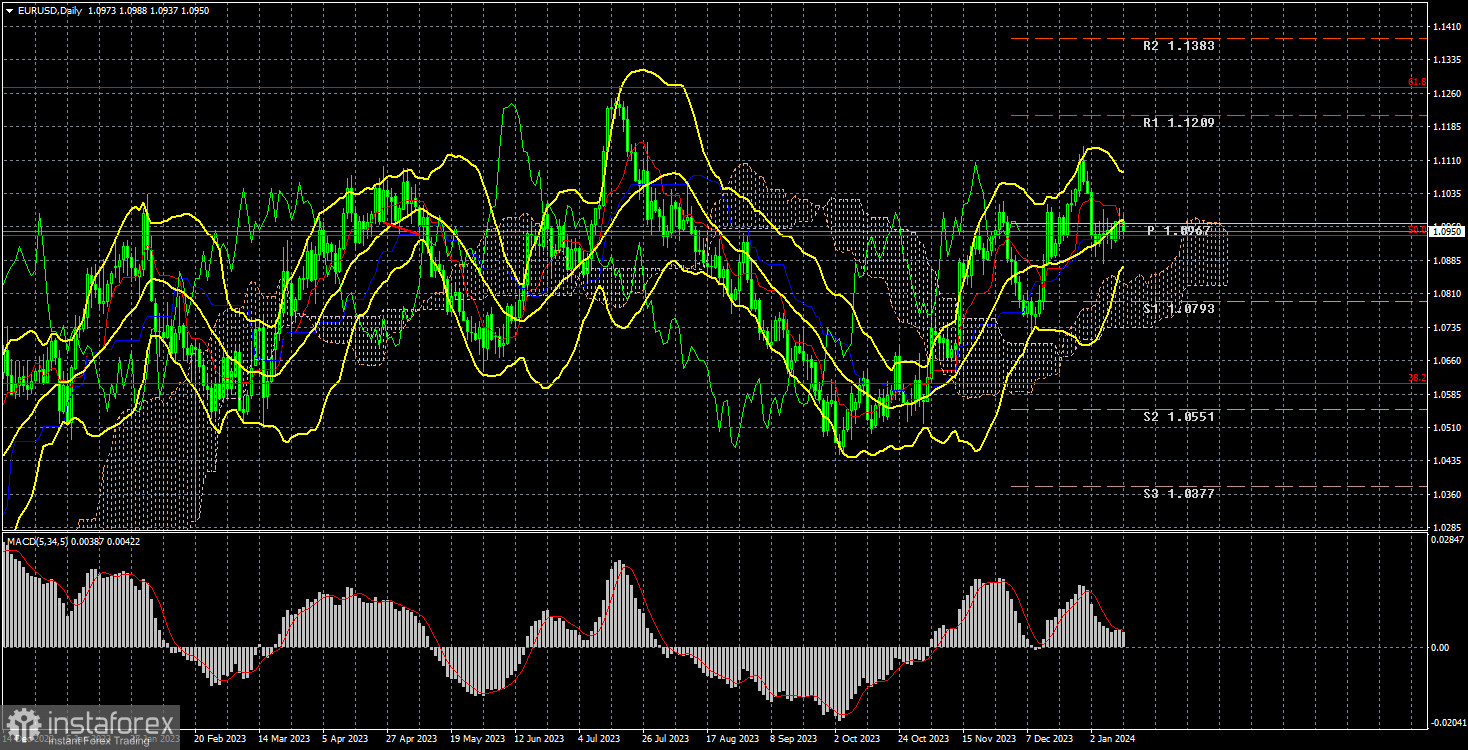Click the R1 1.1209 resistance label

tap(1177, 123)
